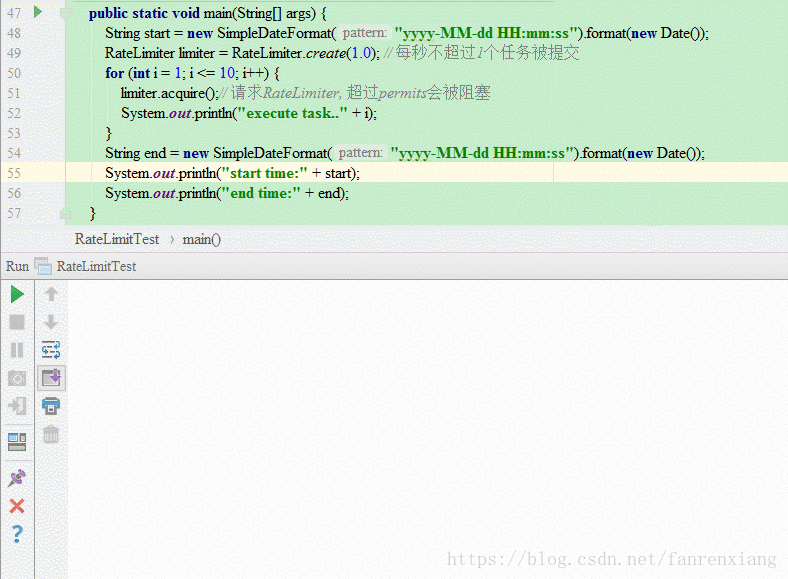Viewport: 788px width, 579px height.
Task: Click "limiter.acquire()" on line 51
Action: pos(169,93)
